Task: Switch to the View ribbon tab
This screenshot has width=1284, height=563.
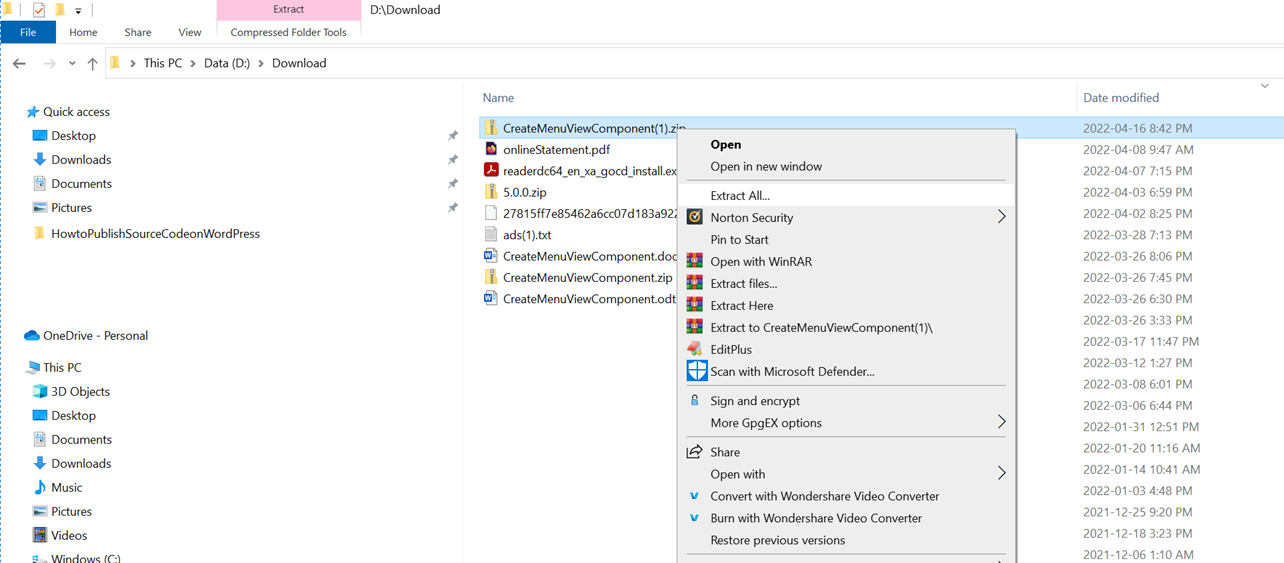Action: (x=189, y=32)
